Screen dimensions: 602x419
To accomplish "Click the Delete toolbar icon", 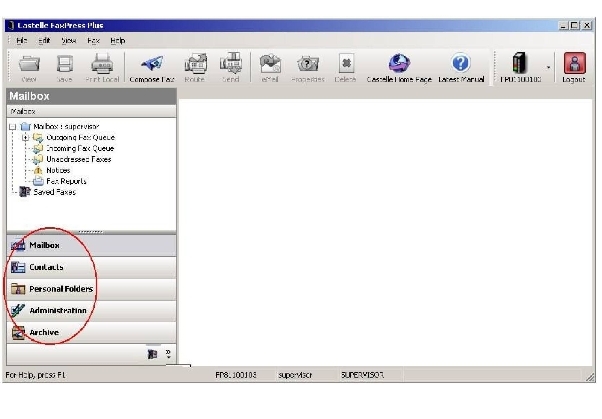I will (x=345, y=64).
